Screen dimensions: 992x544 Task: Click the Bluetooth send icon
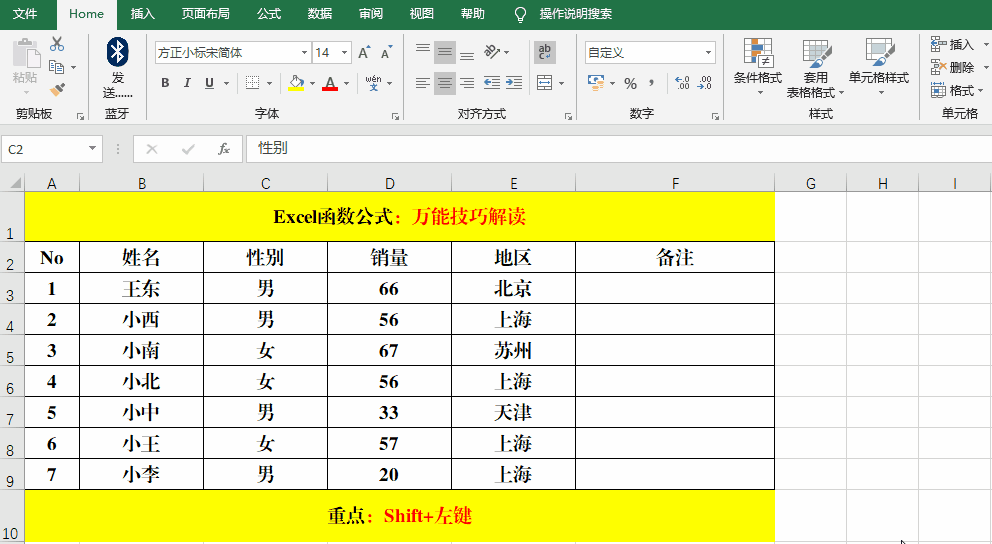coord(118,54)
